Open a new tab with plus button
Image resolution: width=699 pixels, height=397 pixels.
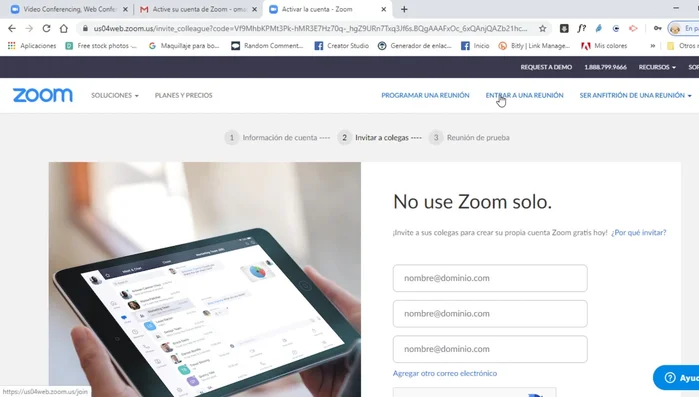404,9
